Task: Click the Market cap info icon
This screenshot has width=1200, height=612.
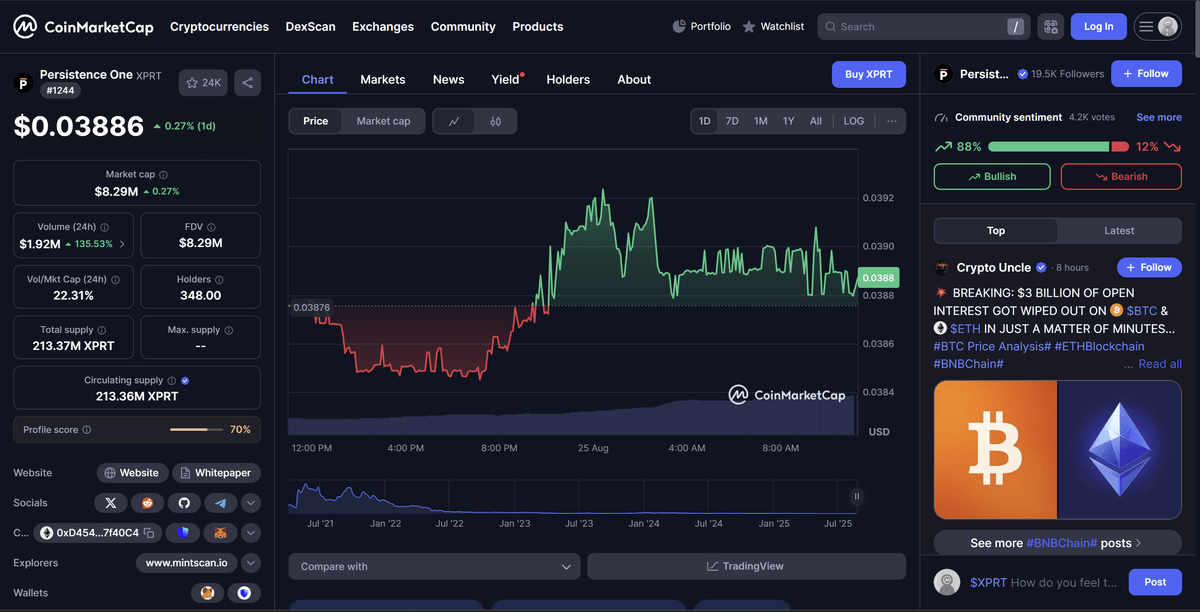Action: [163, 175]
